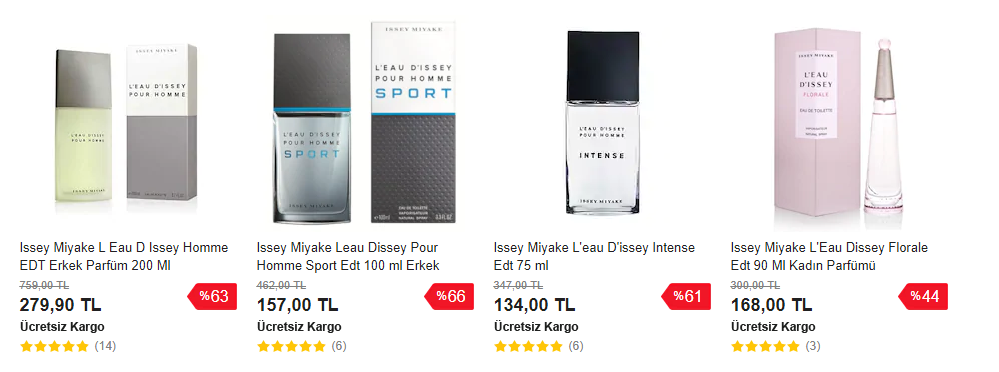999x372 pixels.
Task: Click the %44 discount badge
Action: (923, 296)
